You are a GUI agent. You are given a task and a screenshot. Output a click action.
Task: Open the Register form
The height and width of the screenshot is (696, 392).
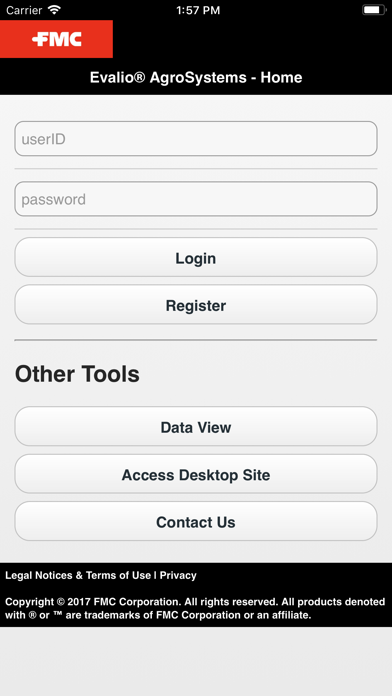pos(196,305)
